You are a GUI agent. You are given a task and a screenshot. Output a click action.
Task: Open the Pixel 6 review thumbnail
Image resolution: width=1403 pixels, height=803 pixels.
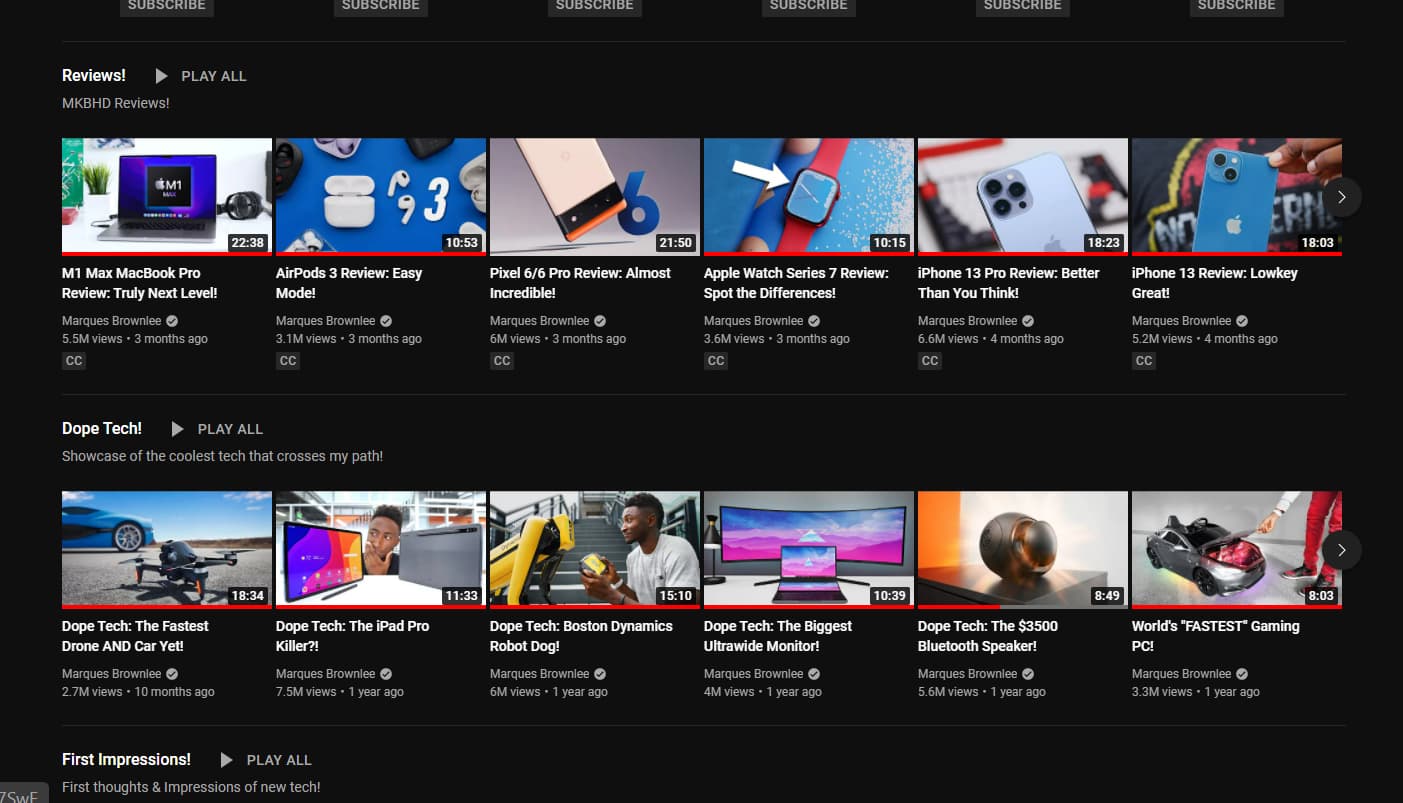pyautogui.click(x=595, y=197)
